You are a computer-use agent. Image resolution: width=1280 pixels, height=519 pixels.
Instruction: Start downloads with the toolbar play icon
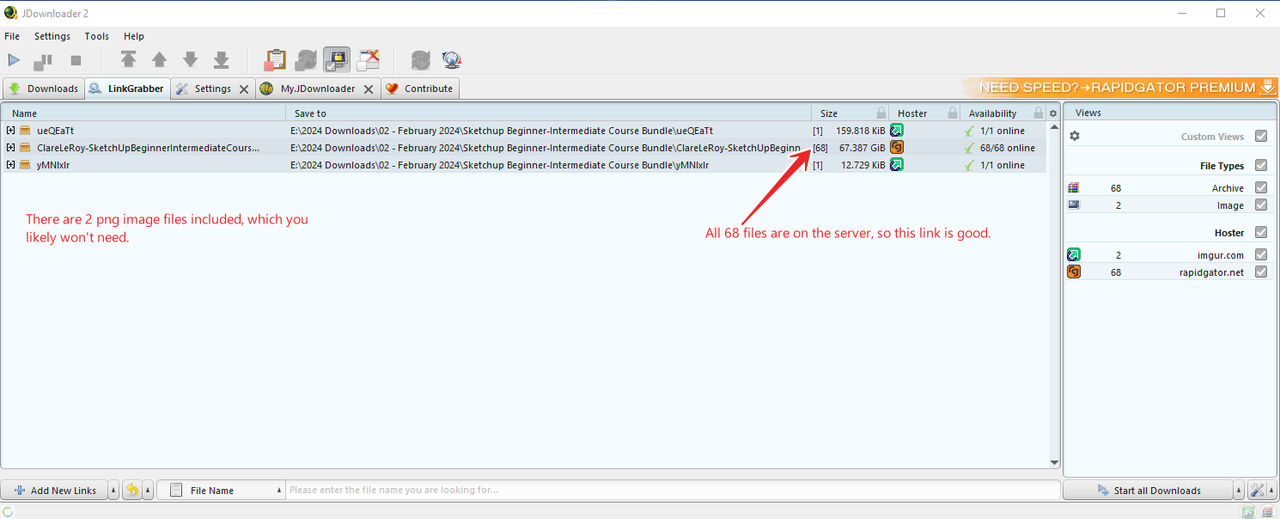pyautogui.click(x=14, y=61)
